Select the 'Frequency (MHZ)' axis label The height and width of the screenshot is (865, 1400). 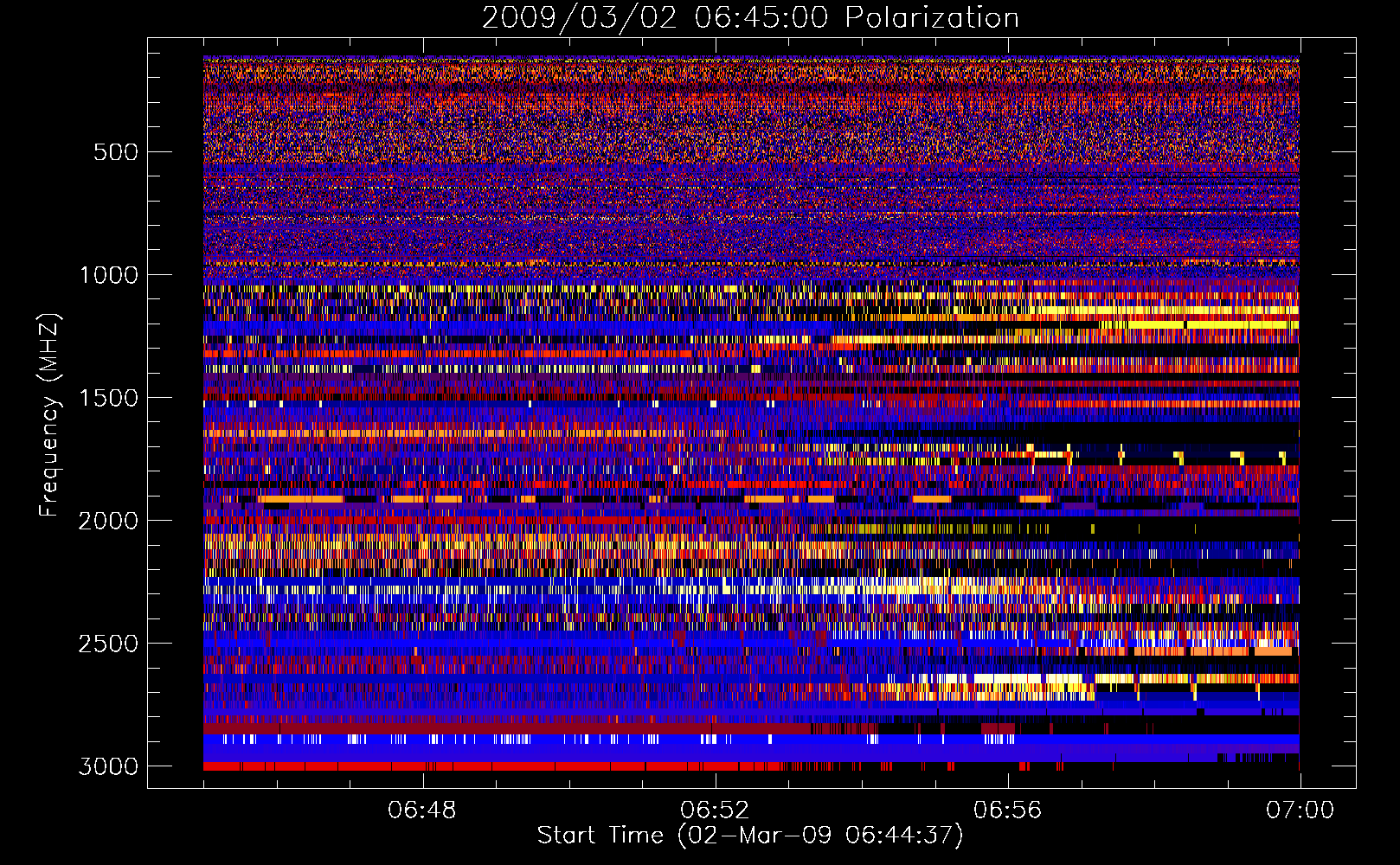(x=49, y=415)
